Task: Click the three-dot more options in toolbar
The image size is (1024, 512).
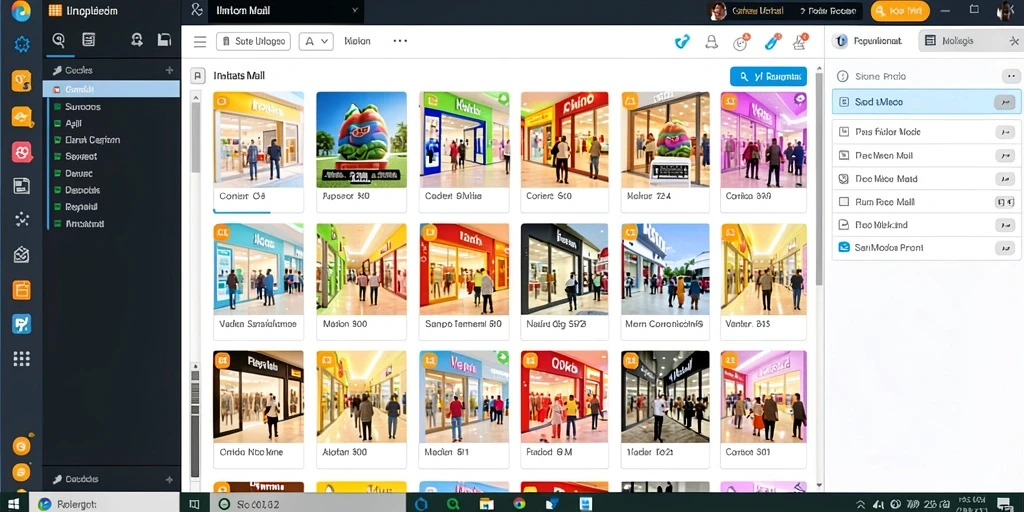Action: click(400, 40)
